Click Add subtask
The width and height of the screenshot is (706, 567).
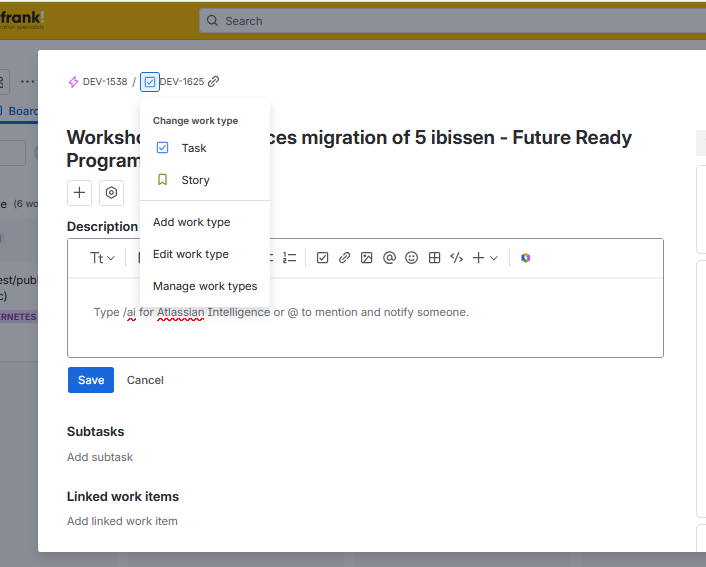coord(100,457)
